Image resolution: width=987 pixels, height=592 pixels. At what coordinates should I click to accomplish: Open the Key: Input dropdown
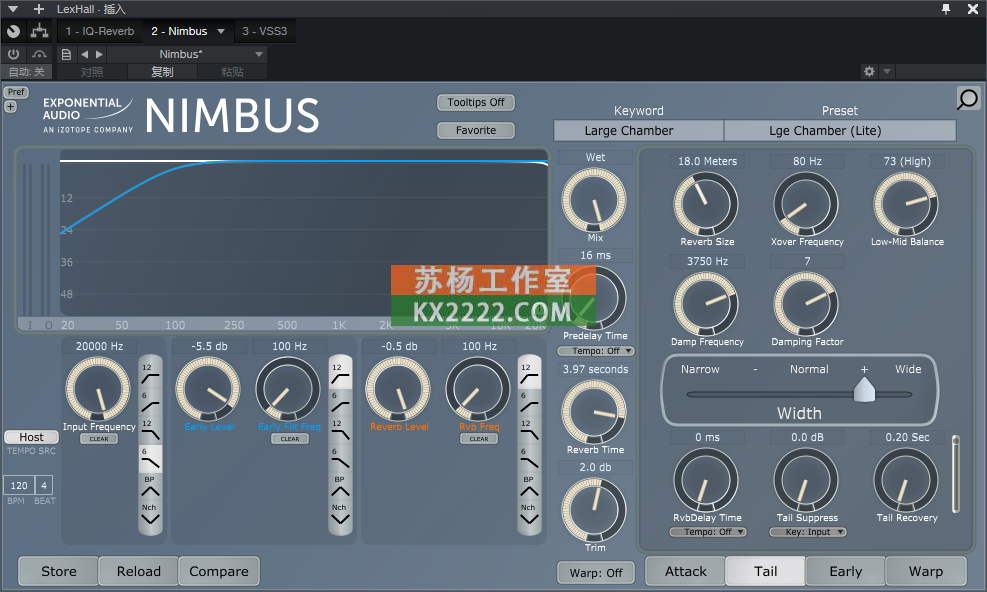(808, 532)
